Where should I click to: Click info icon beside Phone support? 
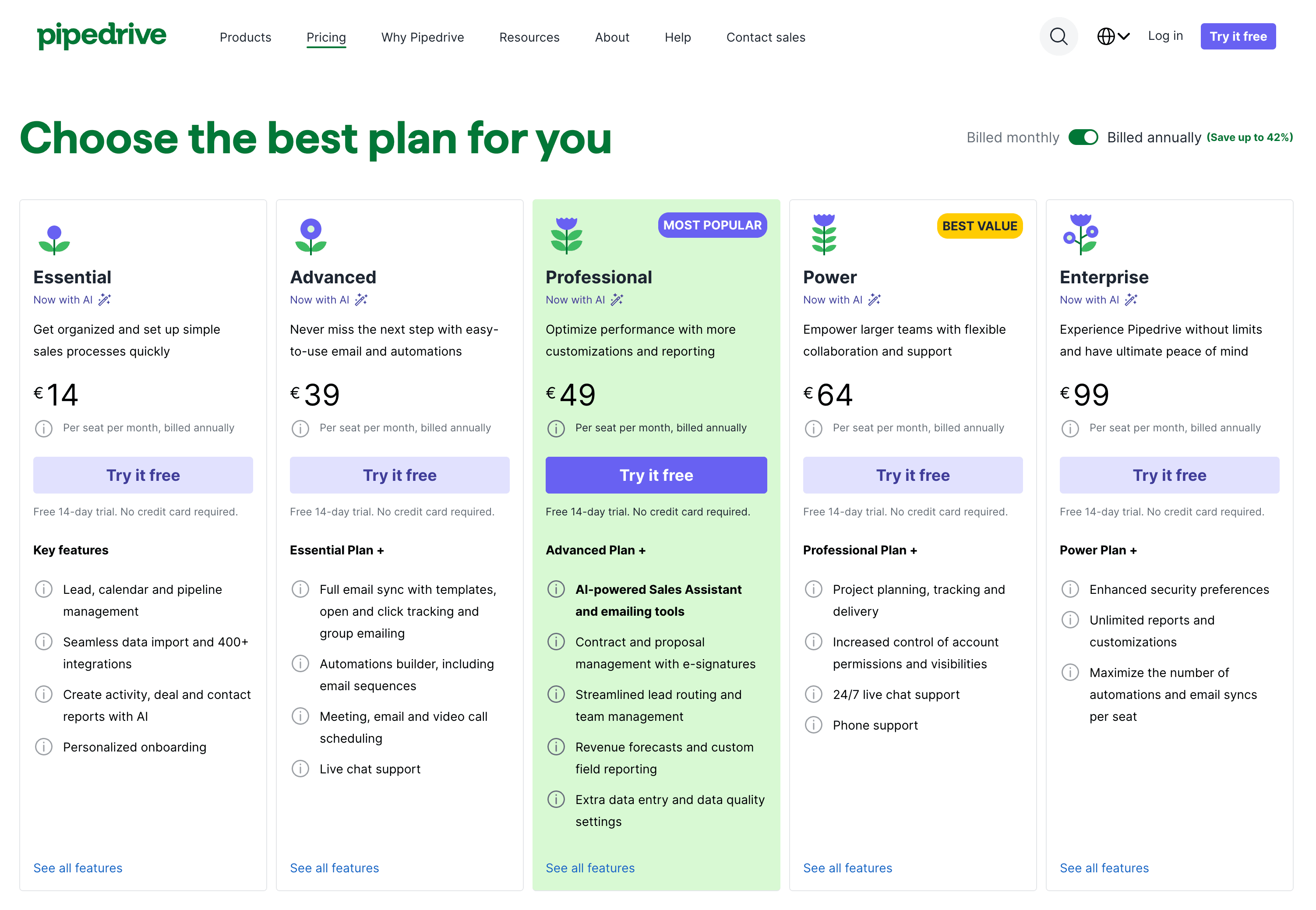point(813,725)
